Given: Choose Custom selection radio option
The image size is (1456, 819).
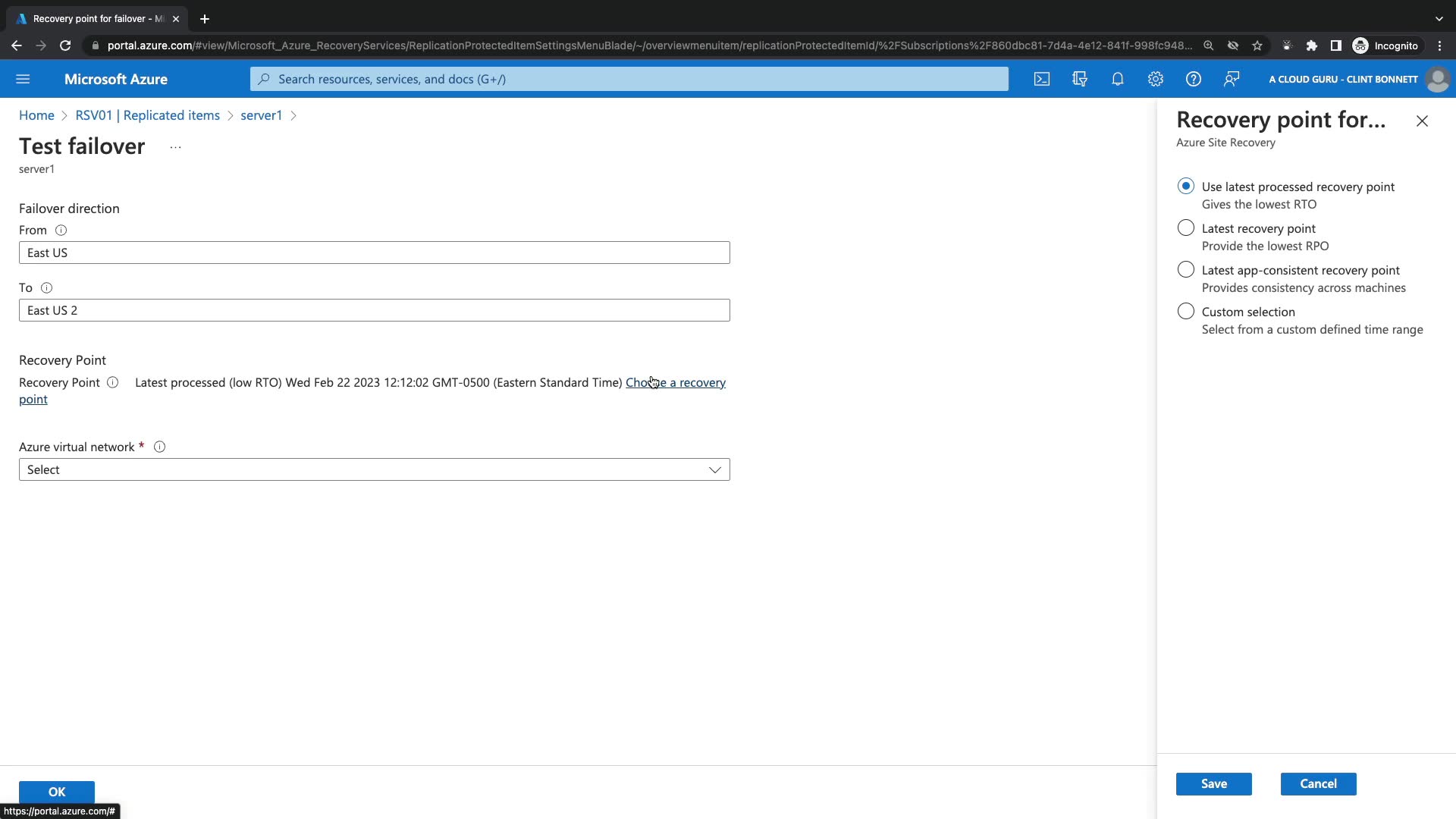Looking at the screenshot, I should [1186, 312].
